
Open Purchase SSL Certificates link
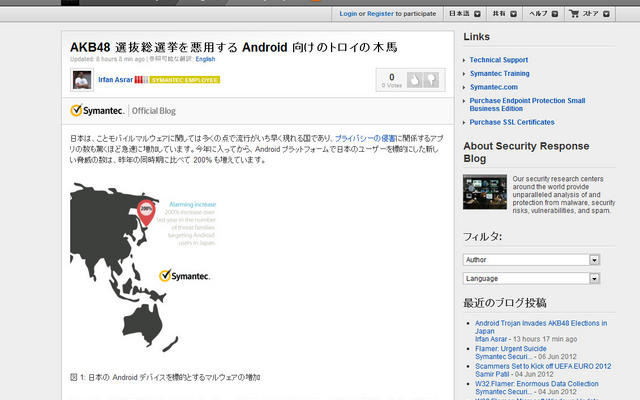(x=512, y=122)
